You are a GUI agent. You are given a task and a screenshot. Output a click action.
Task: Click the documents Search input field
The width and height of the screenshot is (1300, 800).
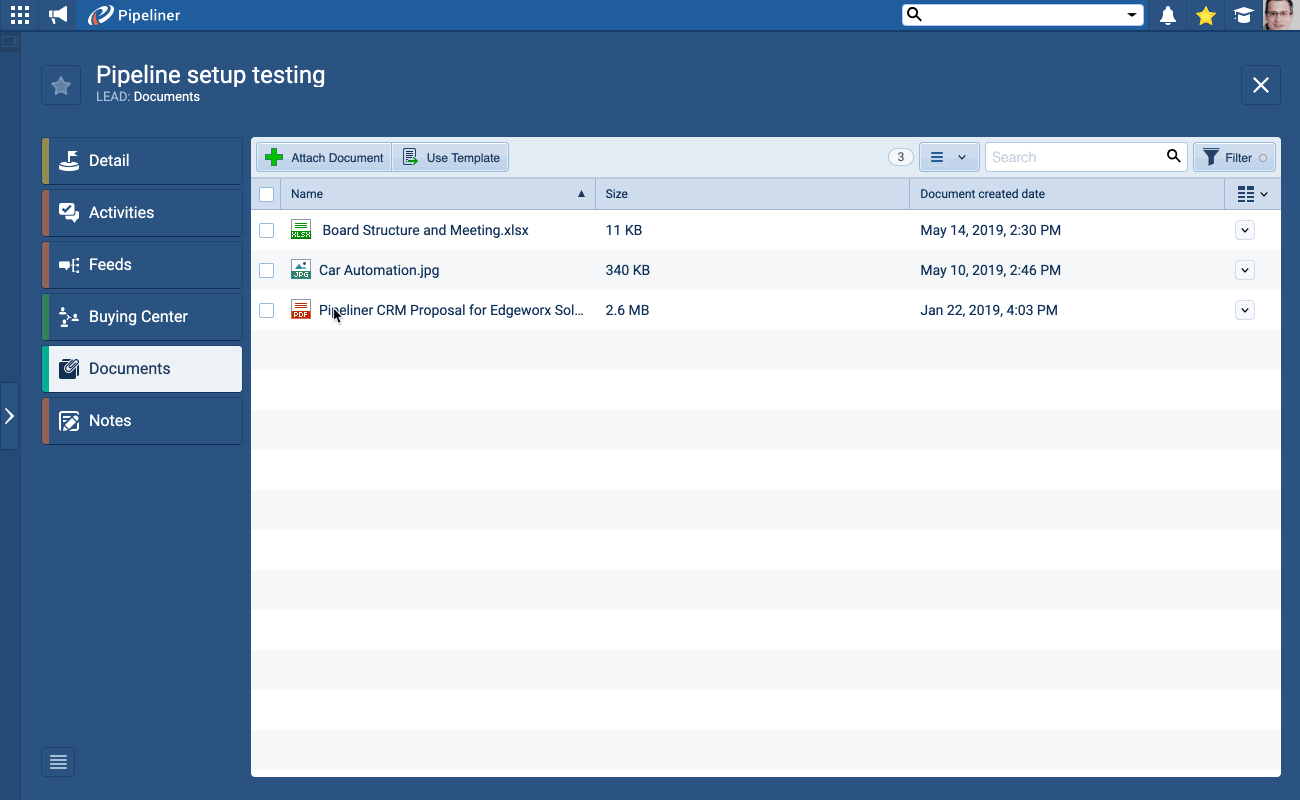(x=1075, y=157)
